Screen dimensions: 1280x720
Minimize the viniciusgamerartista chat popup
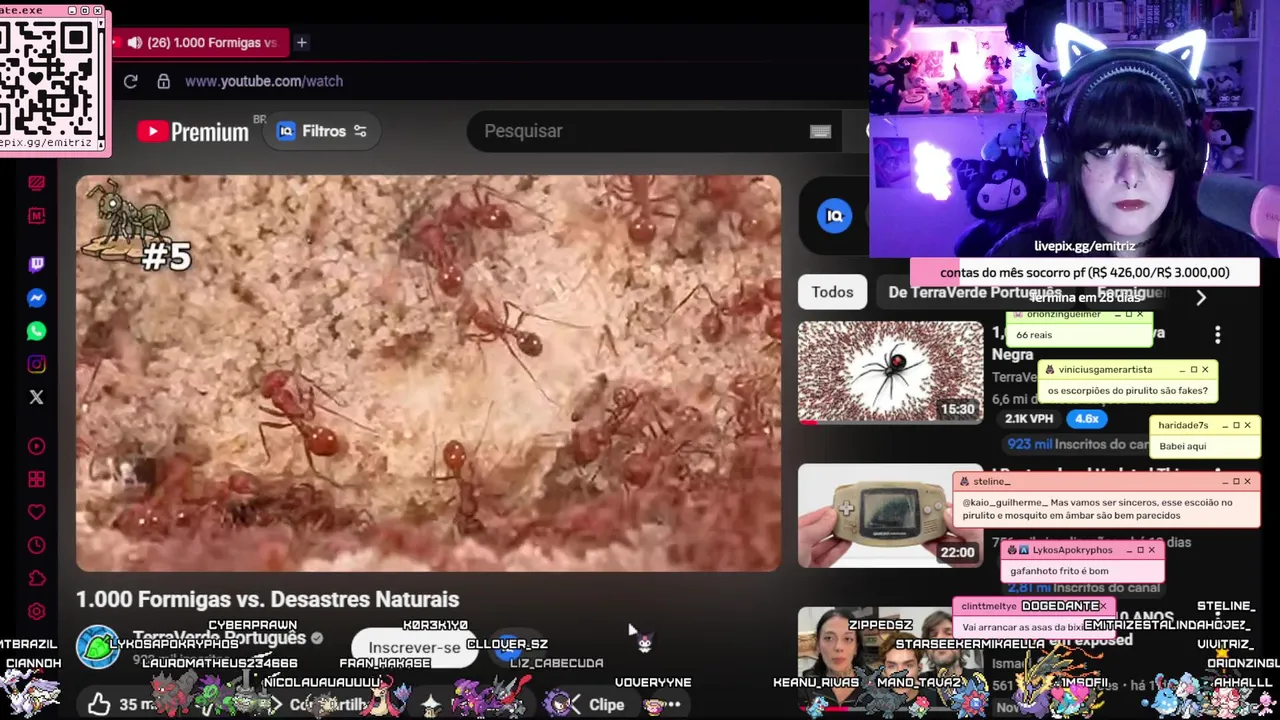1182,370
